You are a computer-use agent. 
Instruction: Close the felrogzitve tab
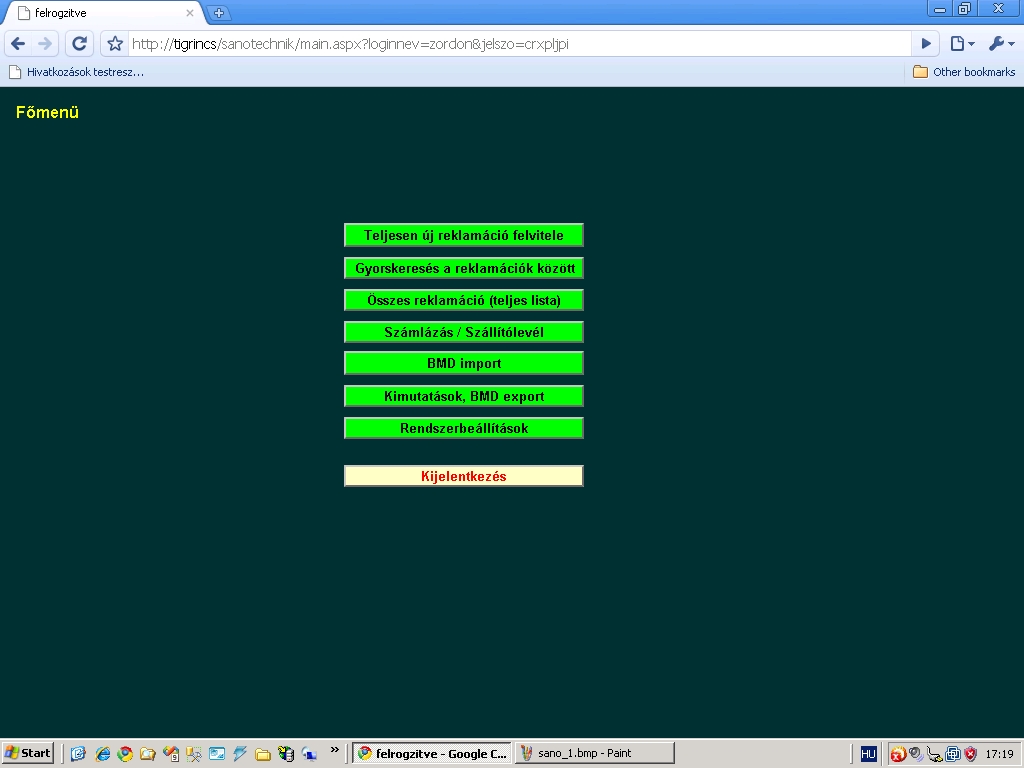[189, 13]
